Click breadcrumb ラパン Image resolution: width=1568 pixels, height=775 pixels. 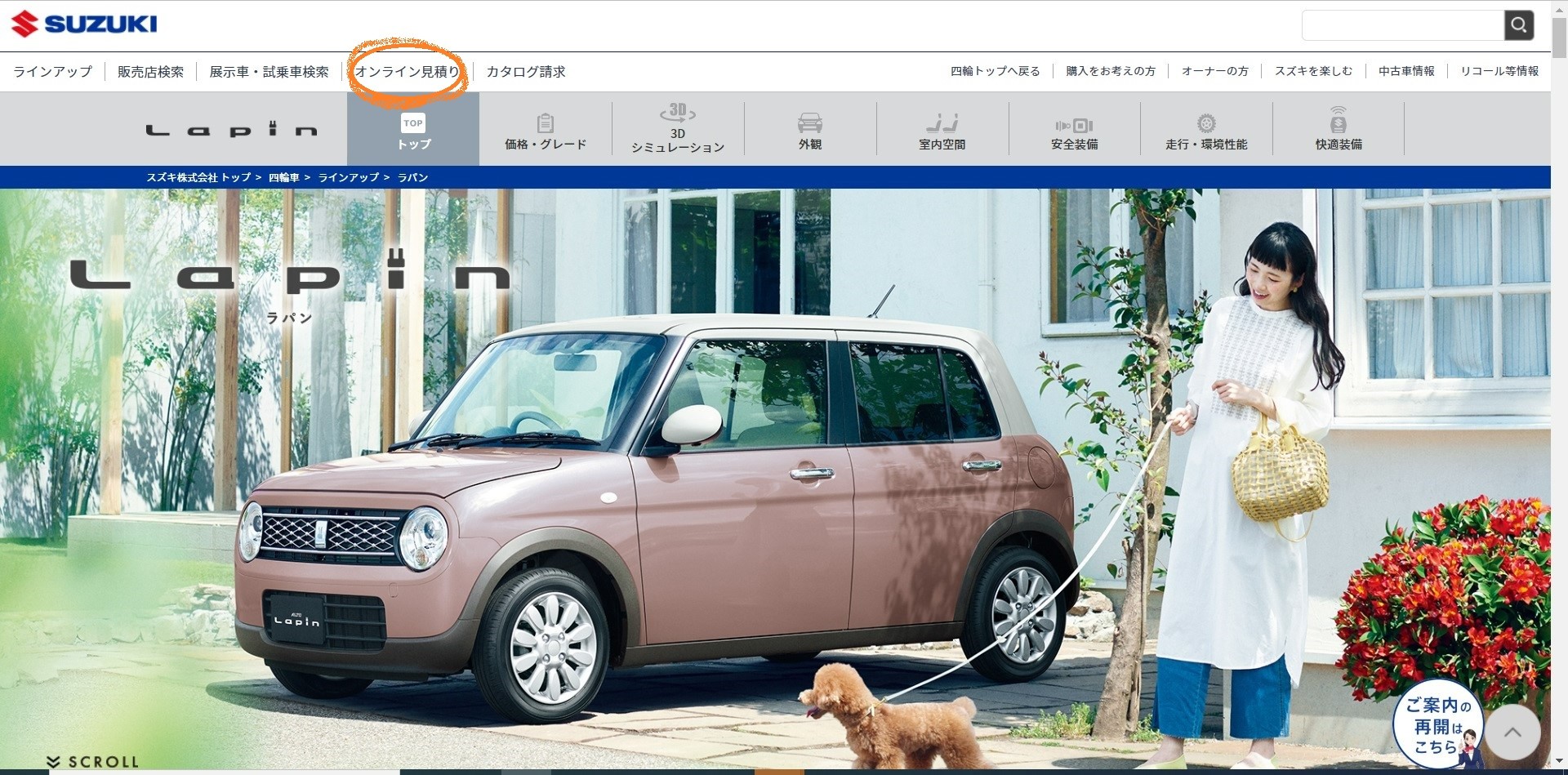coord(412,177)
